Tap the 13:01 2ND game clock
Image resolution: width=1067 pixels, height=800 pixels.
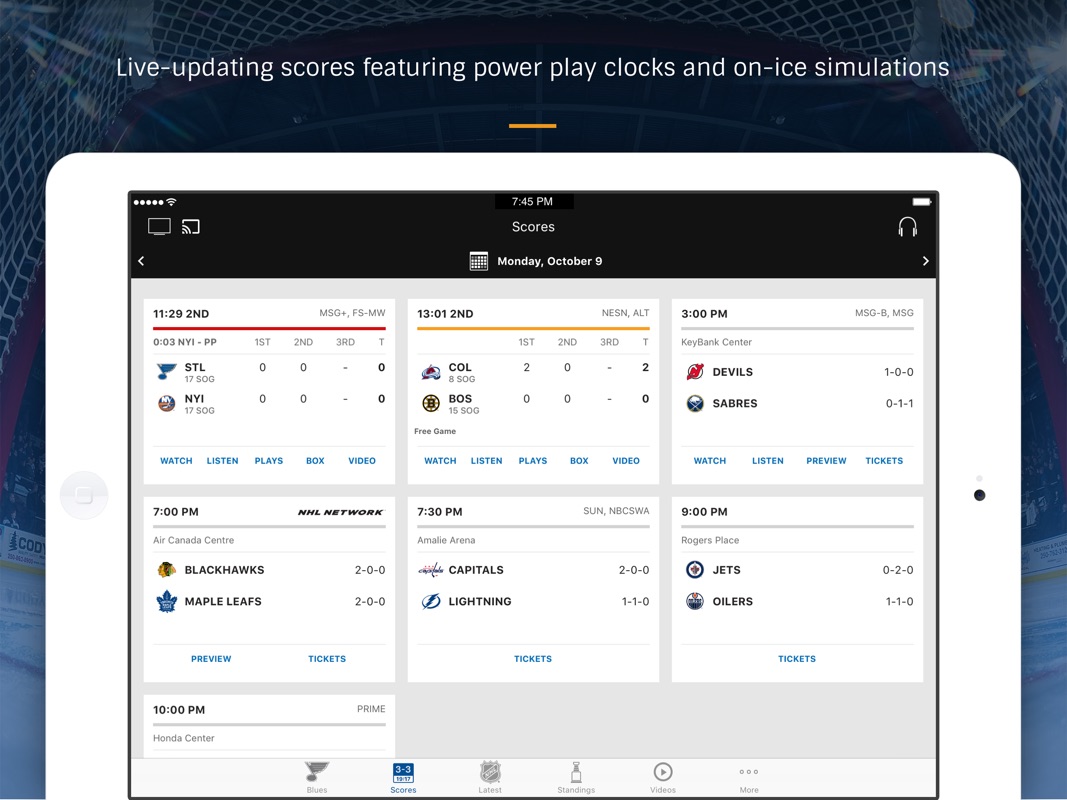(445, 314)
